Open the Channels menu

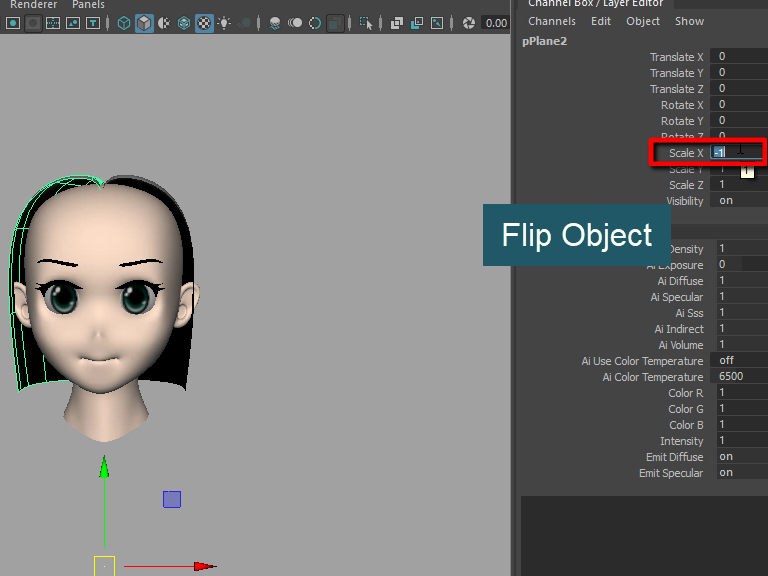click(552, 21)
